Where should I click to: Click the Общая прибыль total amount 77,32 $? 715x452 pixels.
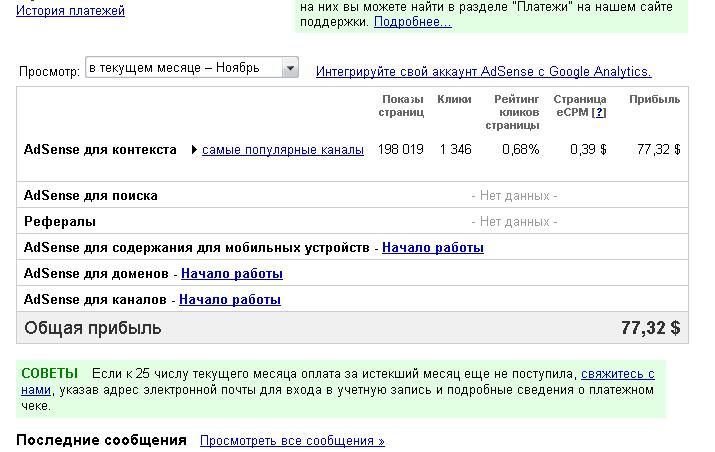click(x=650, y=327)
